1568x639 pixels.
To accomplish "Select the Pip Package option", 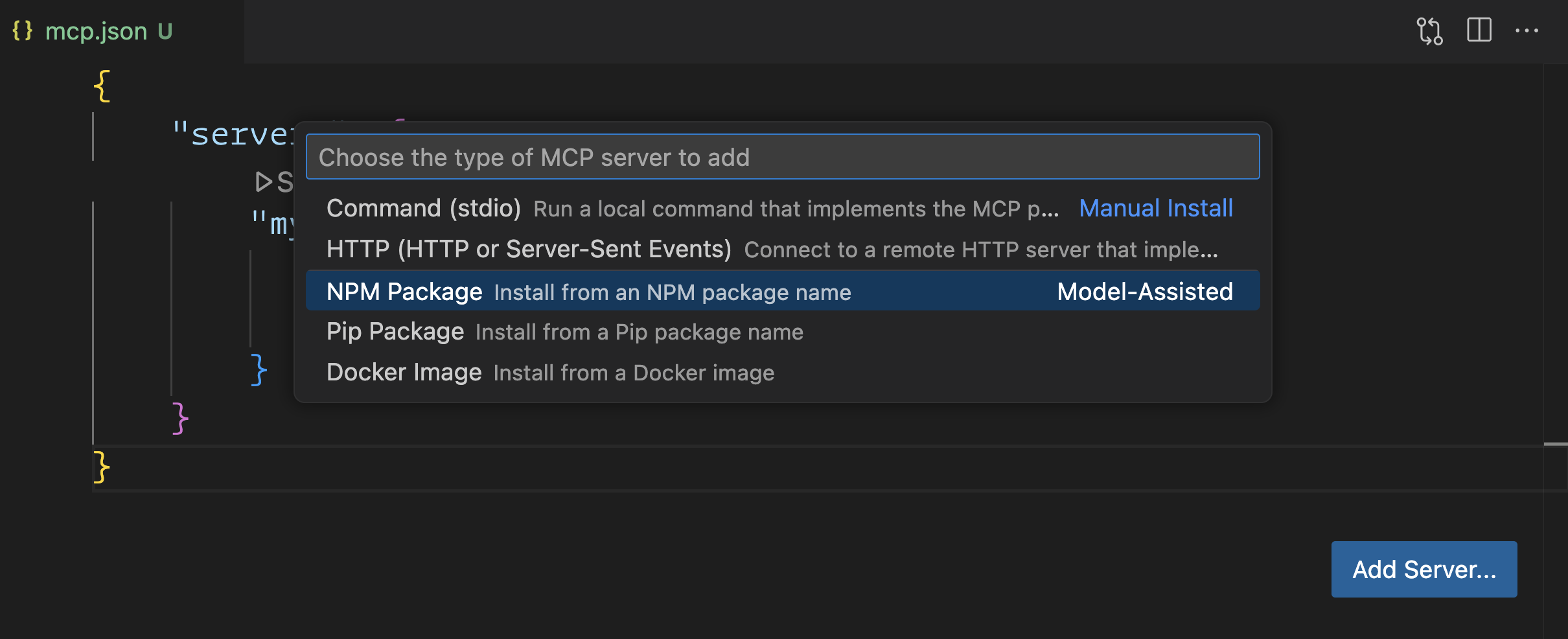I will click(395, 331).
